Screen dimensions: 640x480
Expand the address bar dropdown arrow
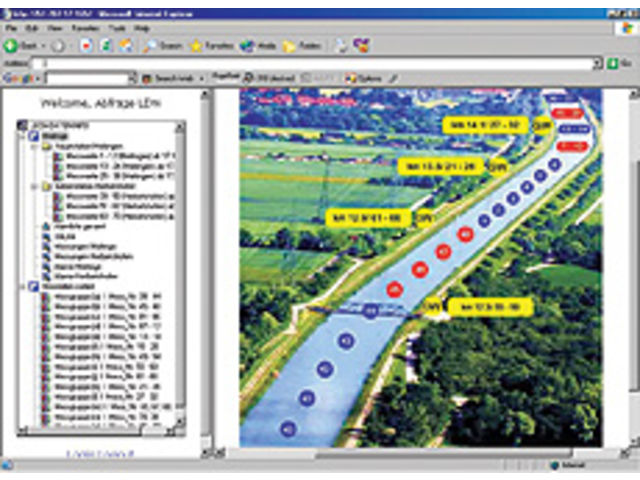click(597, 62)
